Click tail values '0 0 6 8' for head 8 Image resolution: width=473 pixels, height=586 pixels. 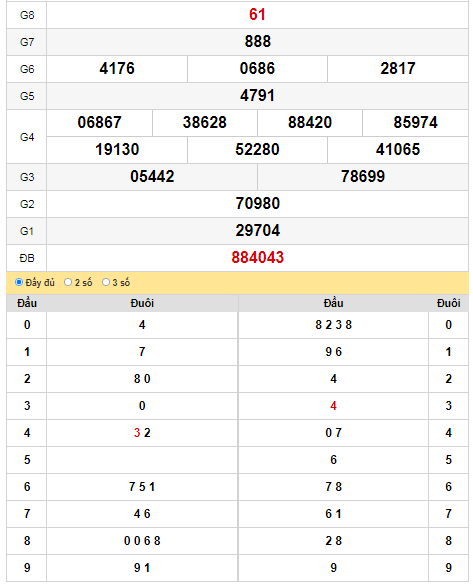(x=142, y=541)
